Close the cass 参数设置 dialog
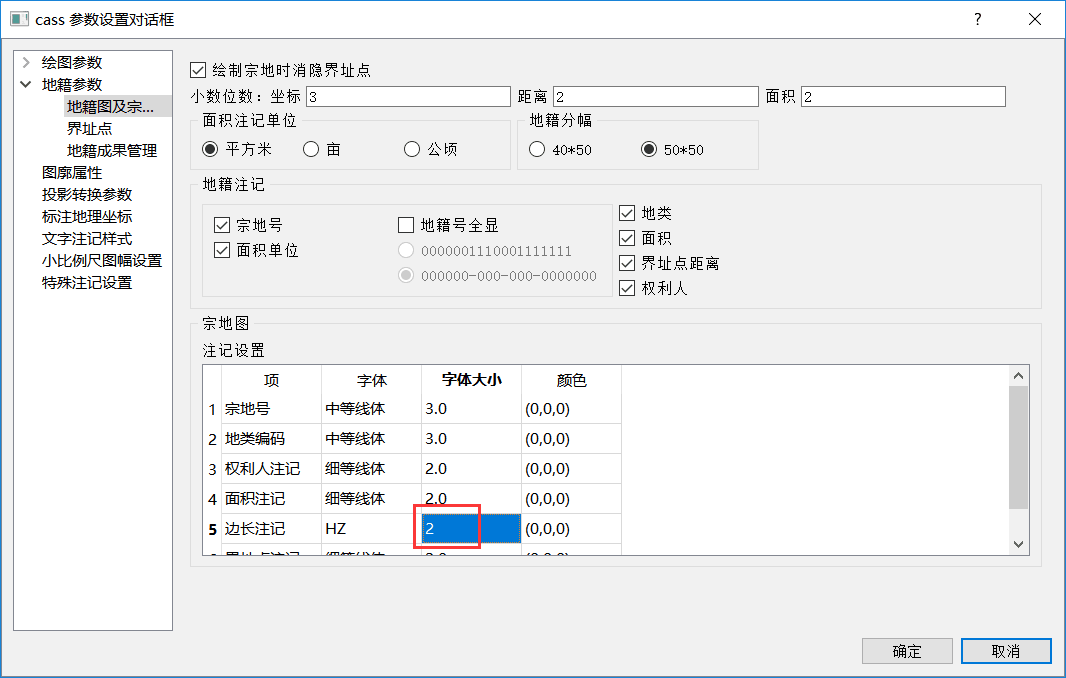 click(1035, 19)
